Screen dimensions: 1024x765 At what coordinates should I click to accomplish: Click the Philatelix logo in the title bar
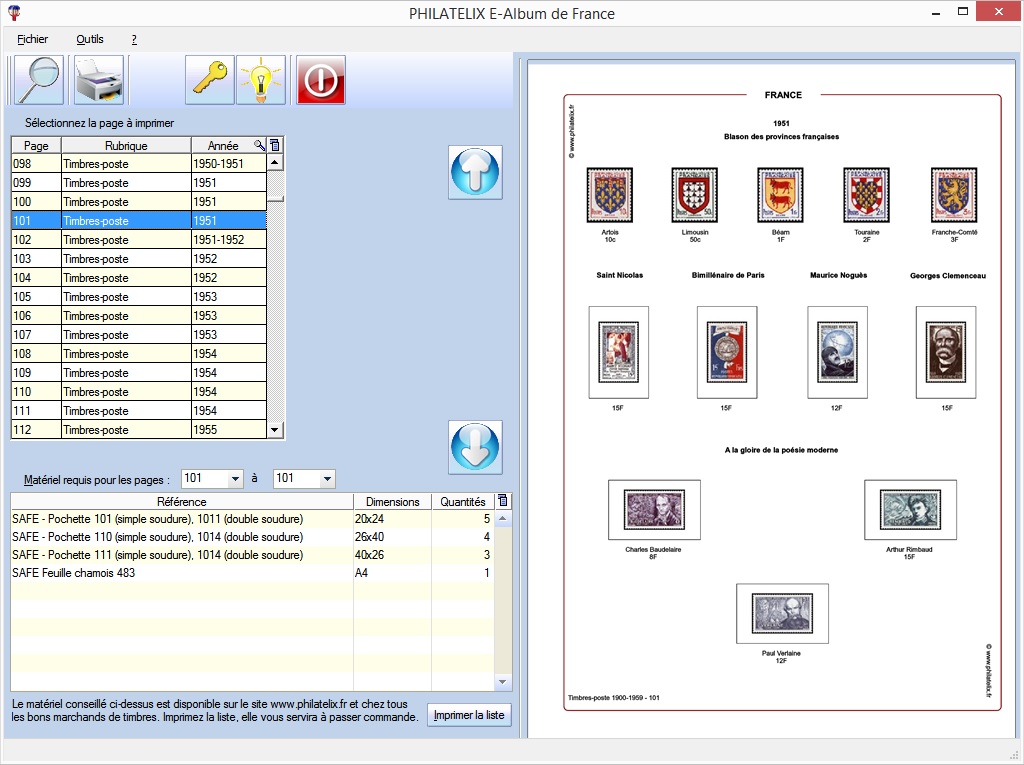click(14, 12)
